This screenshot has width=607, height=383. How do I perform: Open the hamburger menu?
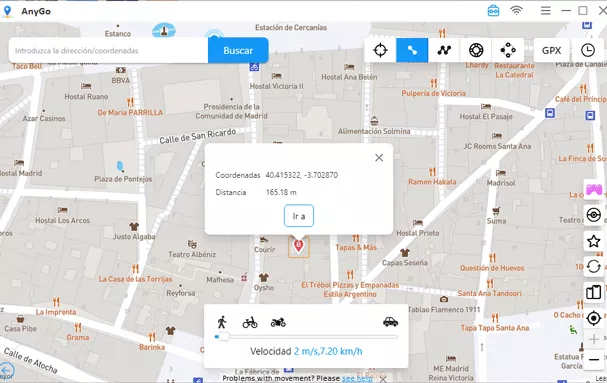[545, 10]
